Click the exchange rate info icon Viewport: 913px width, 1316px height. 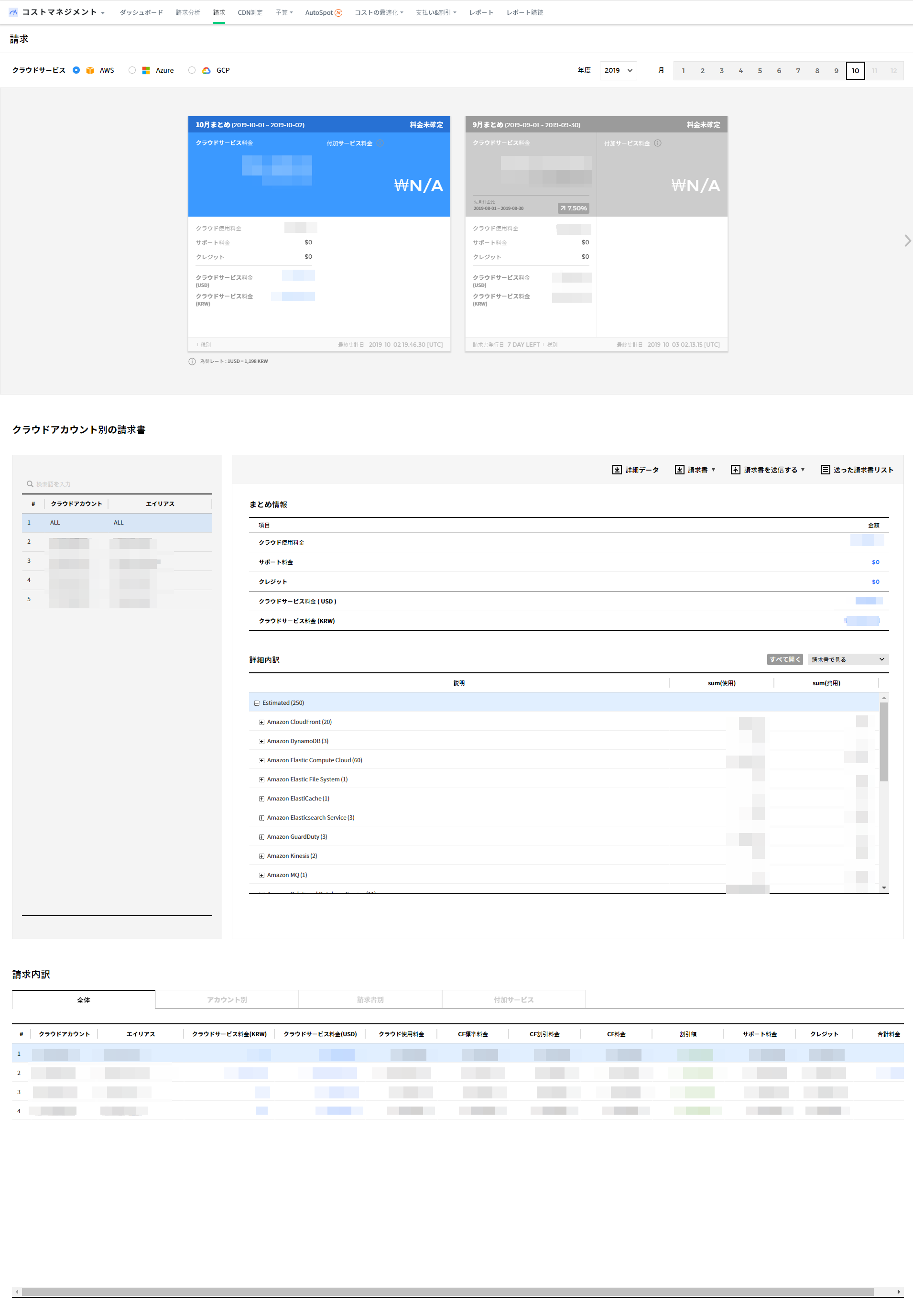(192, 362)
